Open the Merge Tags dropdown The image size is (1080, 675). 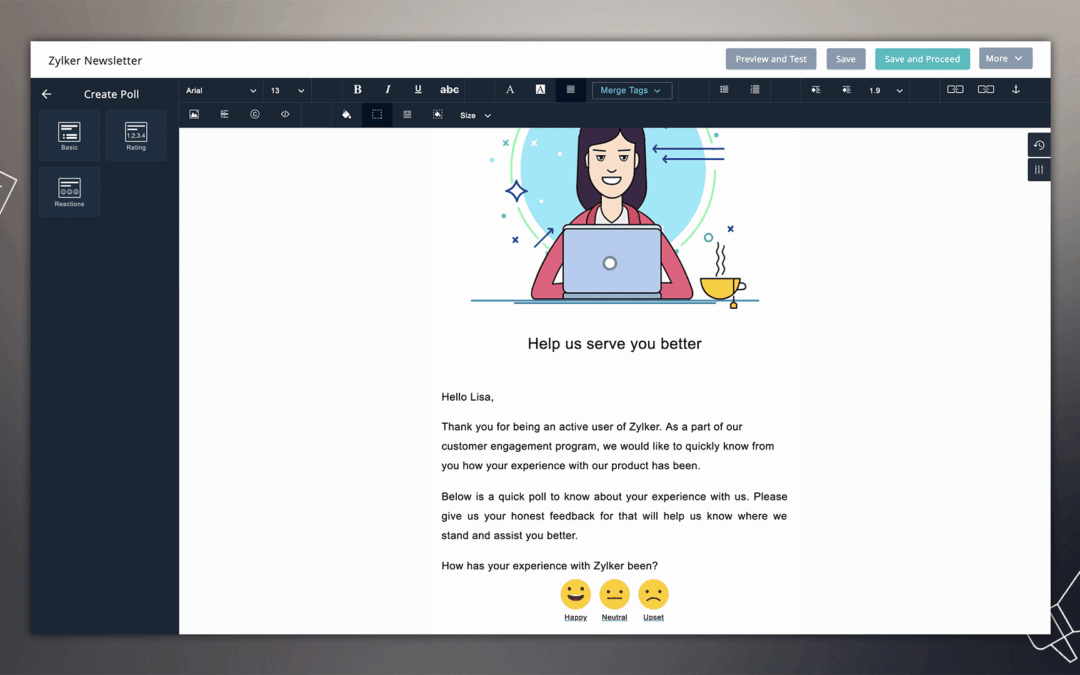632,90
